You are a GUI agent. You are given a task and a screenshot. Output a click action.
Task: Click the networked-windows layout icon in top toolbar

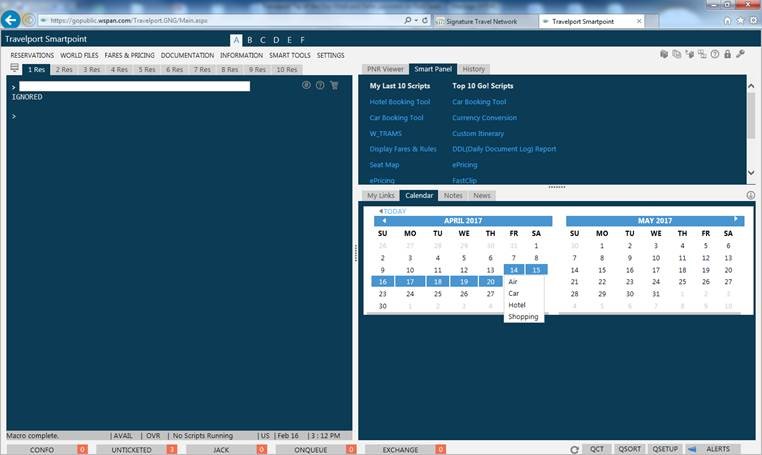point(702,54)
